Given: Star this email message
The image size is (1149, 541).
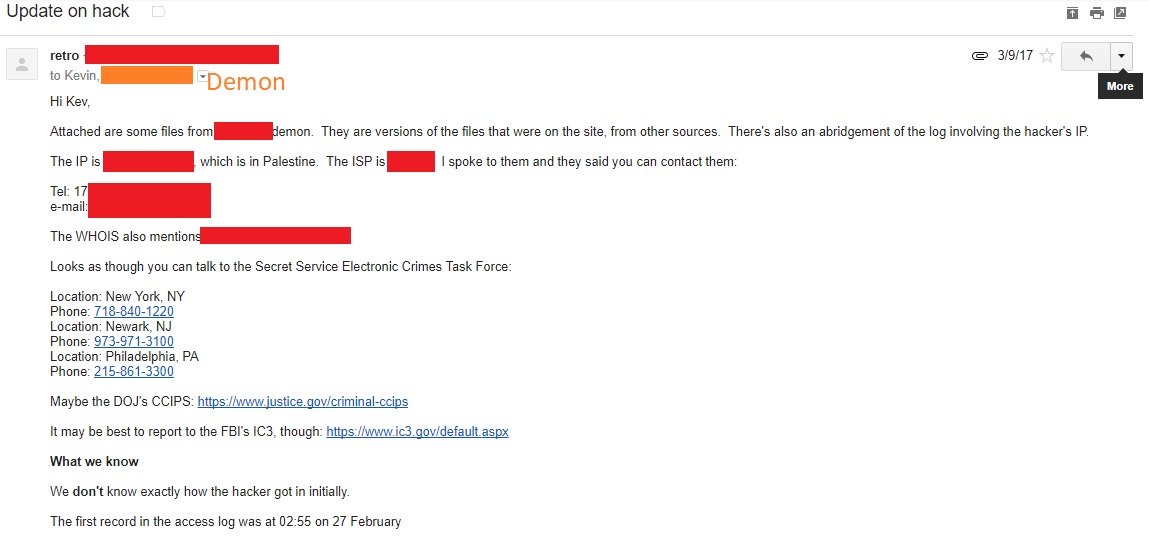Looking at the screenshot, I should (1047, 56).
